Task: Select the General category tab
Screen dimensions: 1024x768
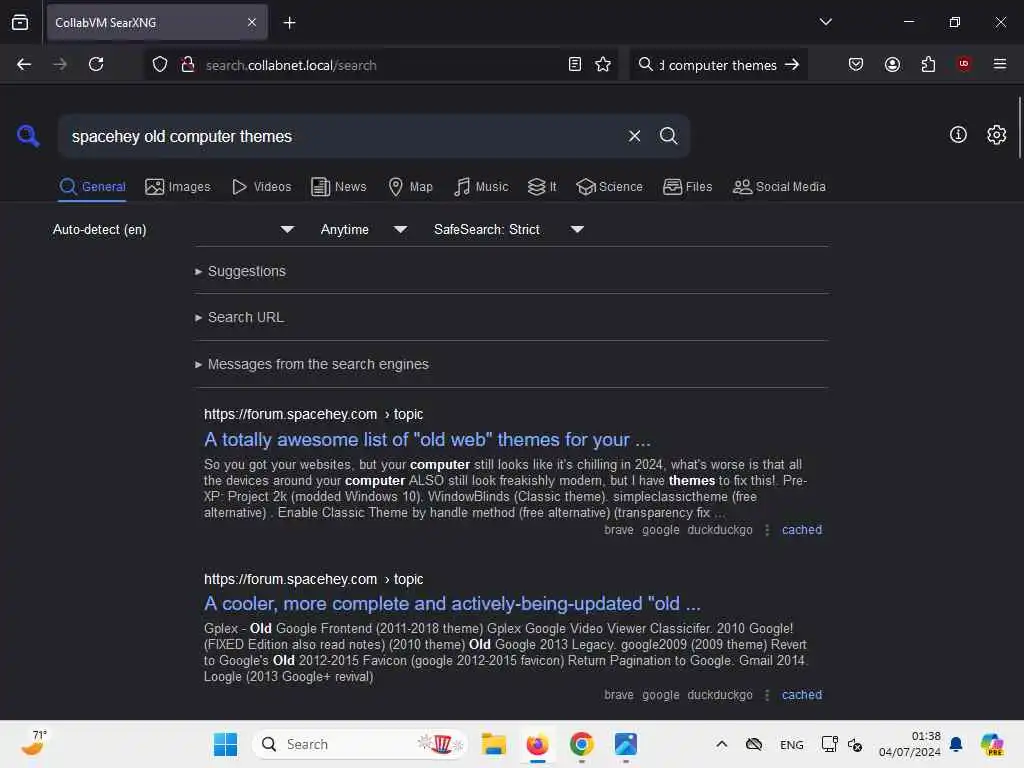Action: point(92,187)
